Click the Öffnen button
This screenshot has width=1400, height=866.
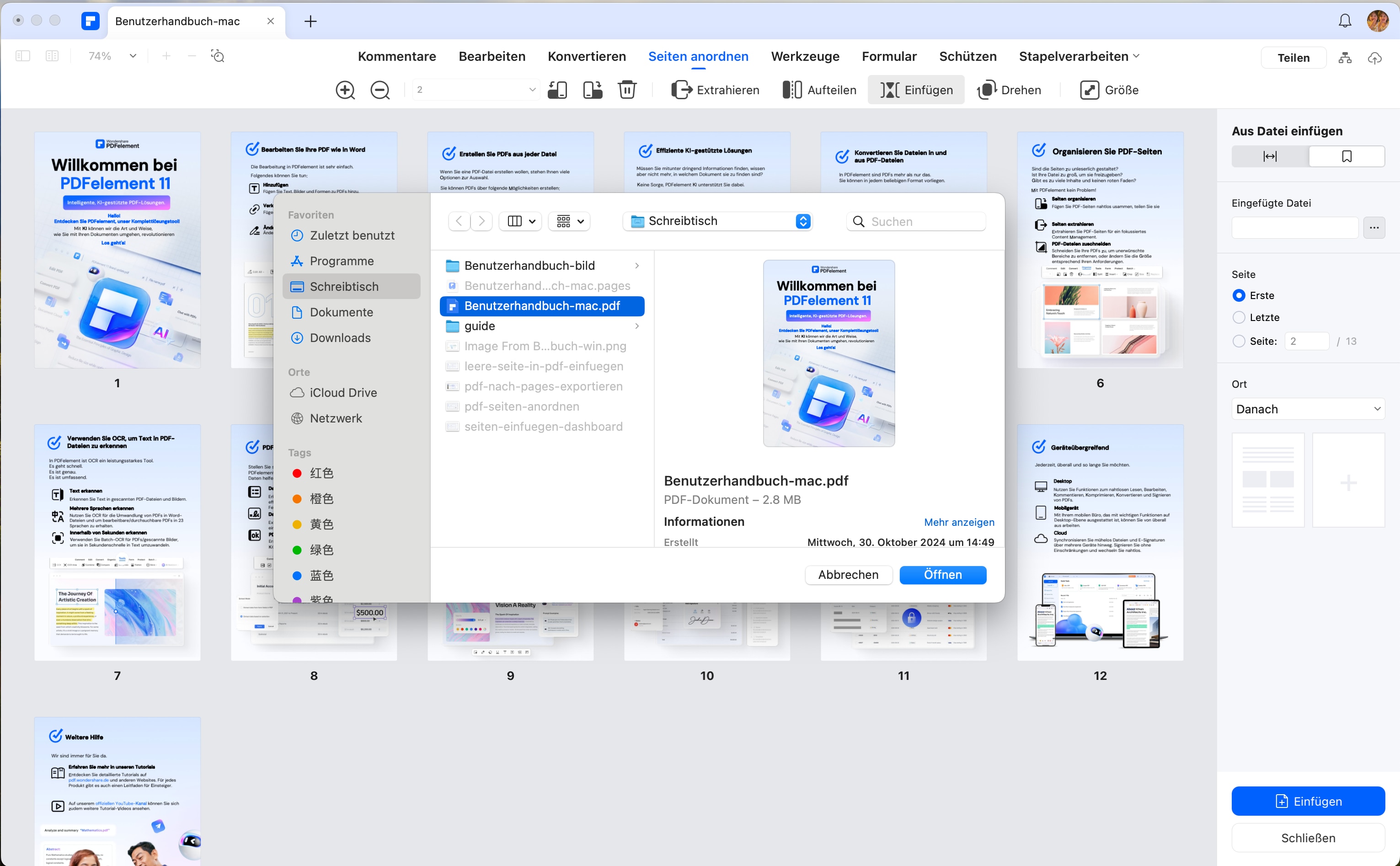point(942,575)
